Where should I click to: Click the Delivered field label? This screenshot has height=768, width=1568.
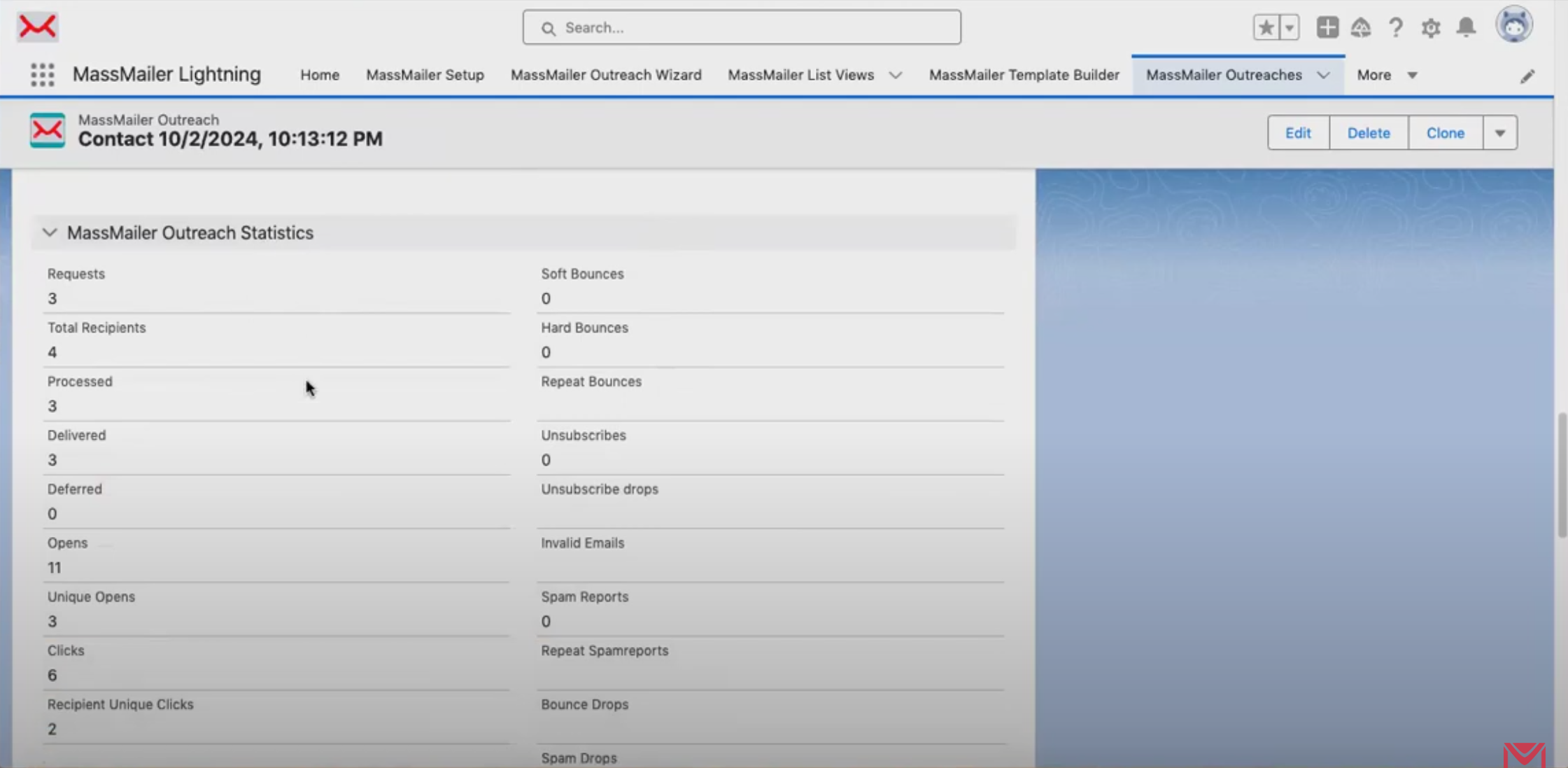[x=76, y=435]
